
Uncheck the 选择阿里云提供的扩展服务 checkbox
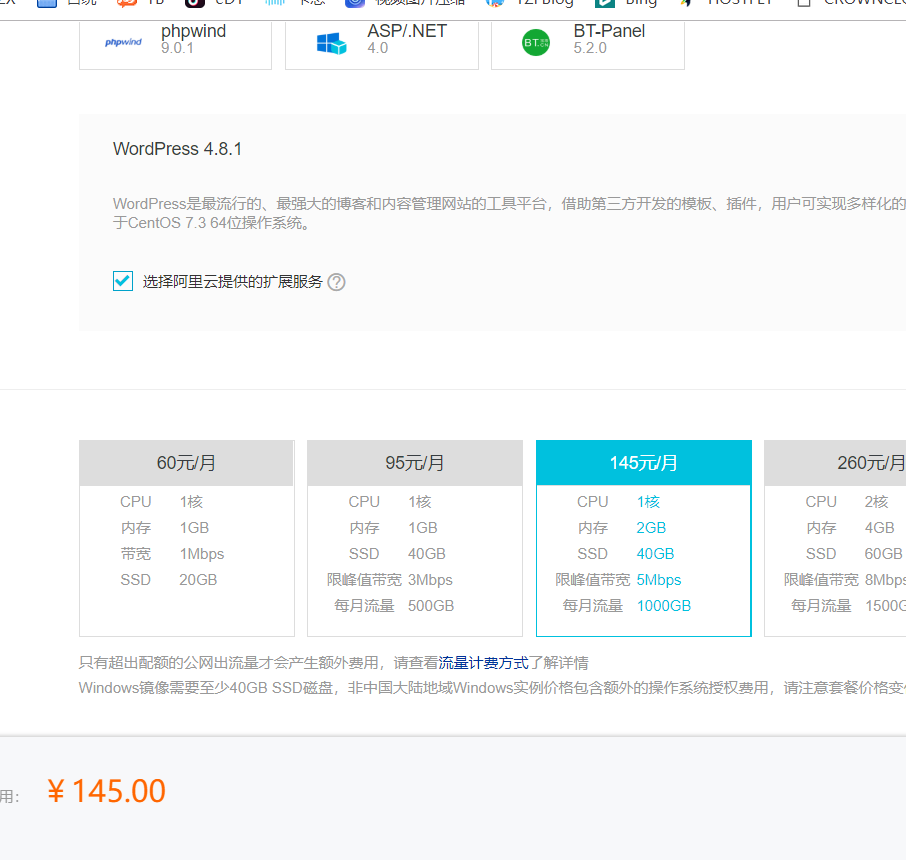[123, 281]
